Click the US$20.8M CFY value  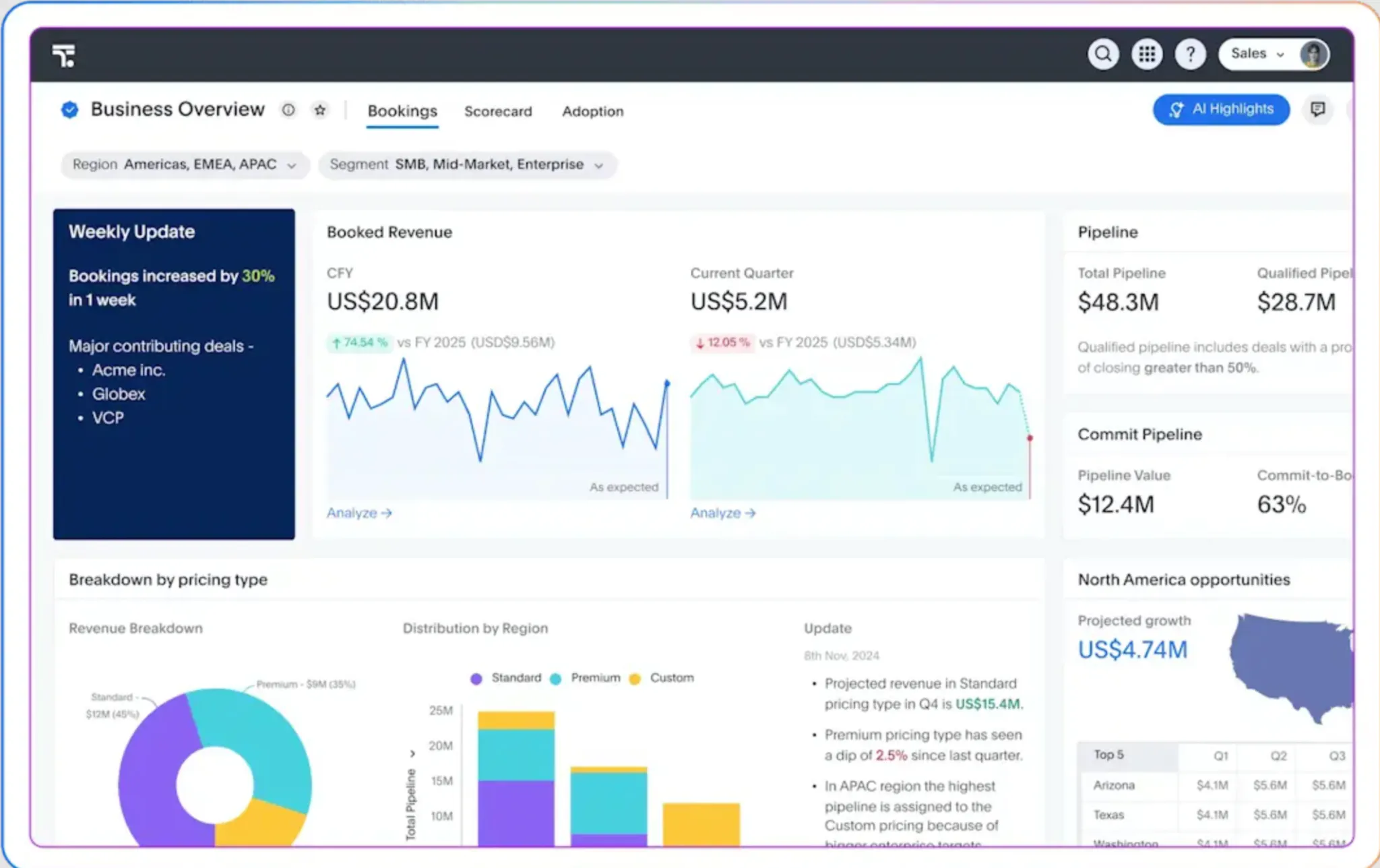383,301
